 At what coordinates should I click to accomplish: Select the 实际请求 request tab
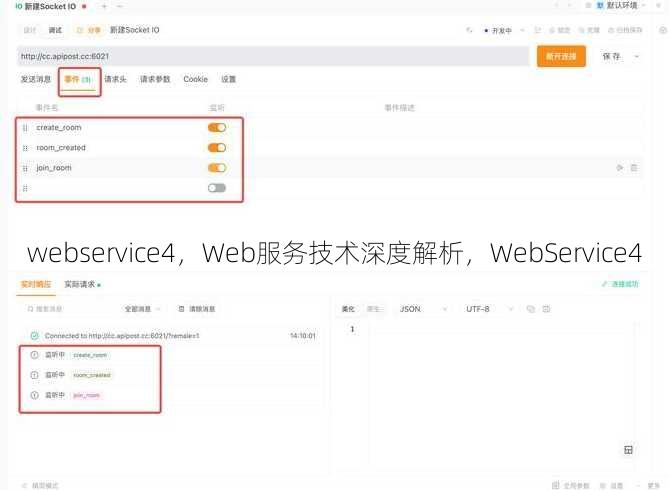80,284
